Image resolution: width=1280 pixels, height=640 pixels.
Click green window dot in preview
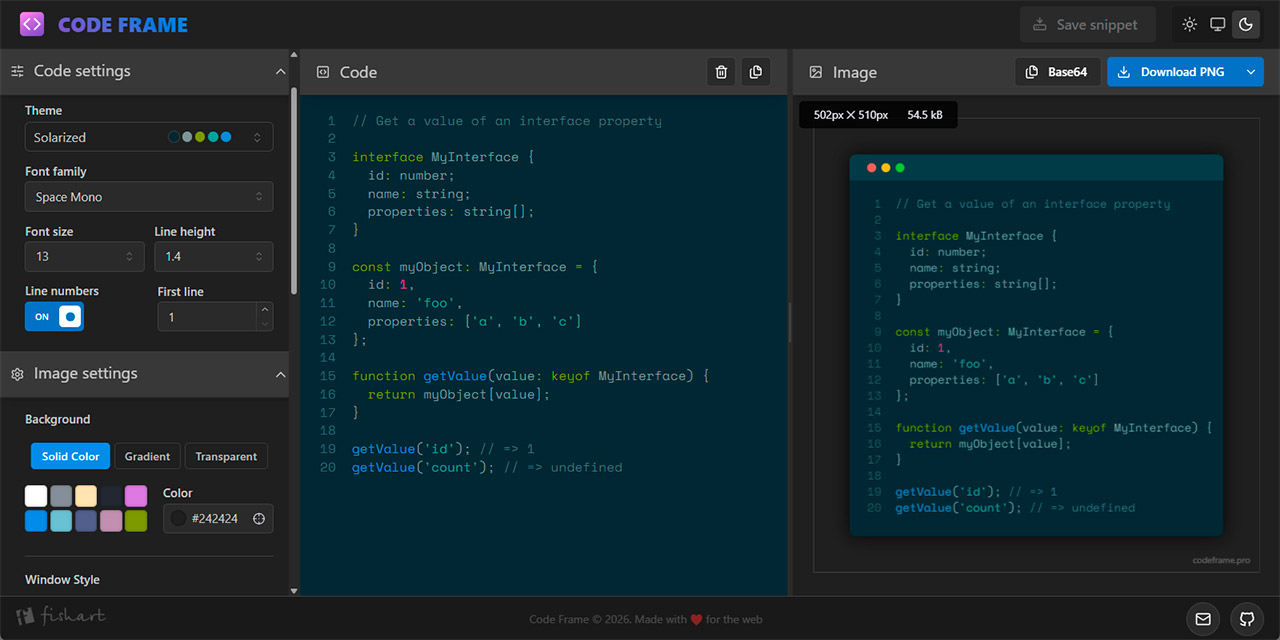pos(900,168)
